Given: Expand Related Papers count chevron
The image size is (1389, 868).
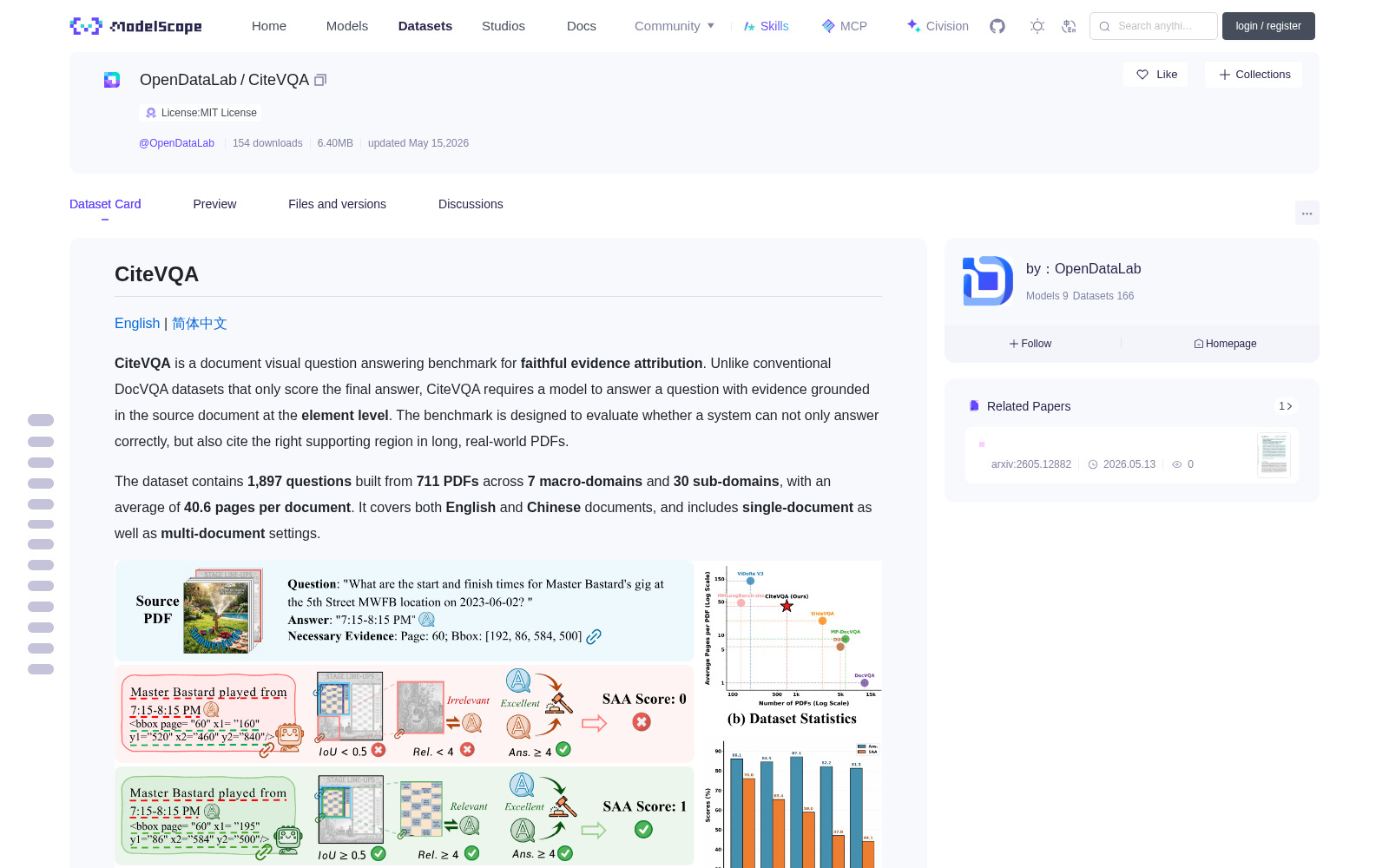Looking at the screenshot, I should click(x=1286, y=406).
